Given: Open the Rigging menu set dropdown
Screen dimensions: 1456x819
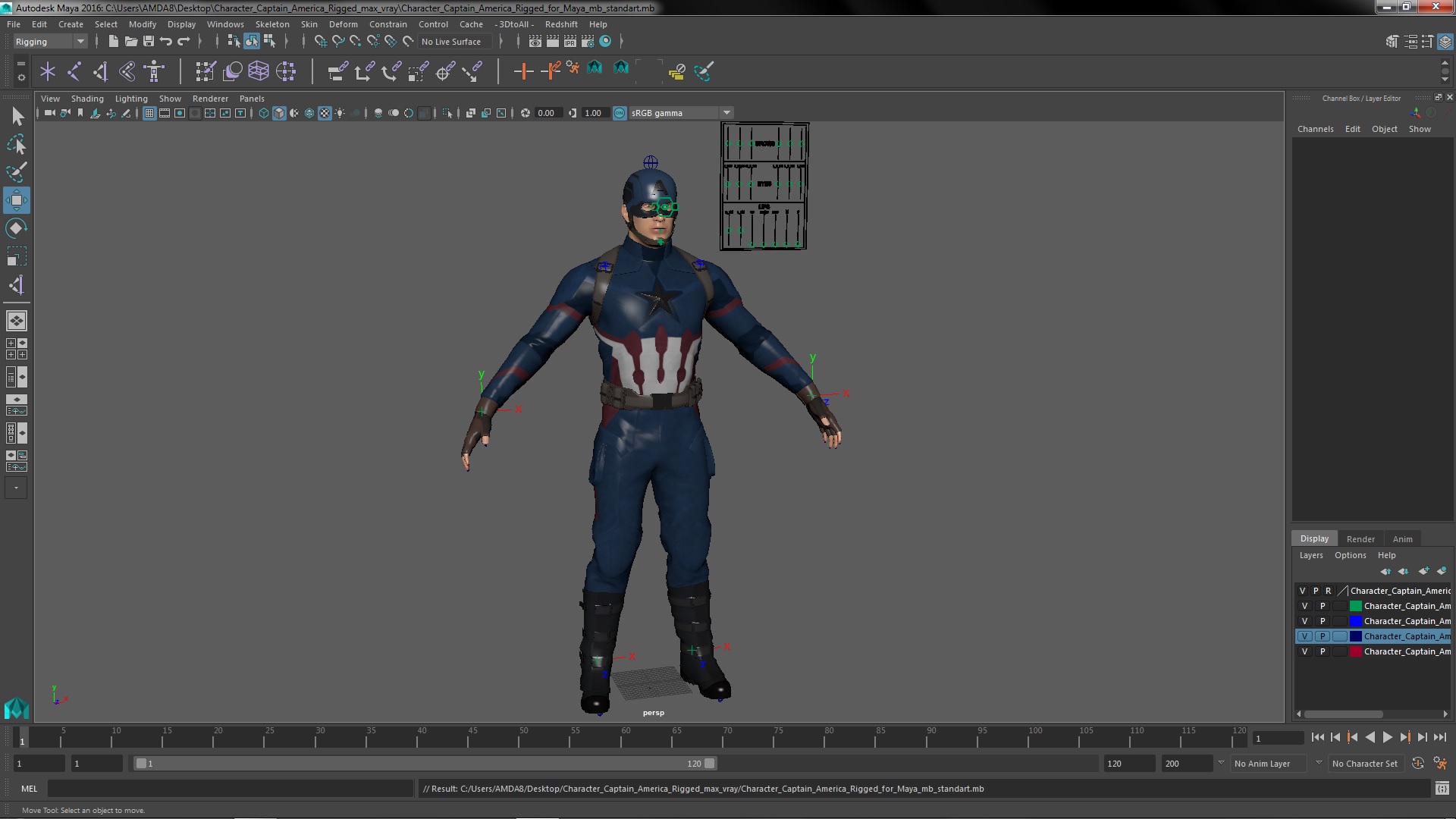Looking at the screenshot, I should [50, 42].
